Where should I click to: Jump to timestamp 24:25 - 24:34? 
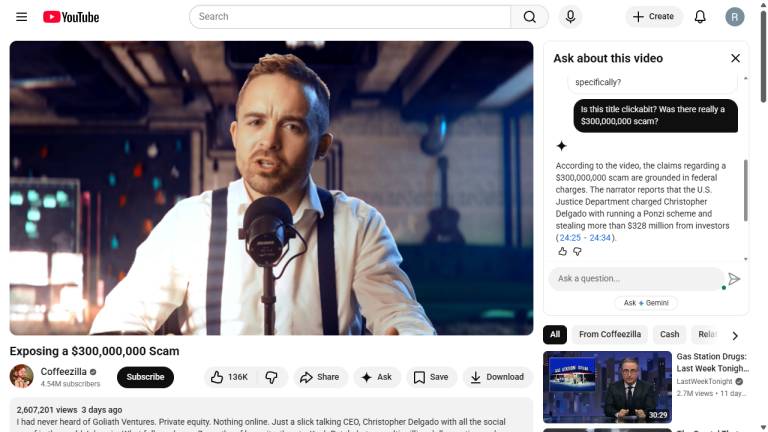[x=585, y=238]
